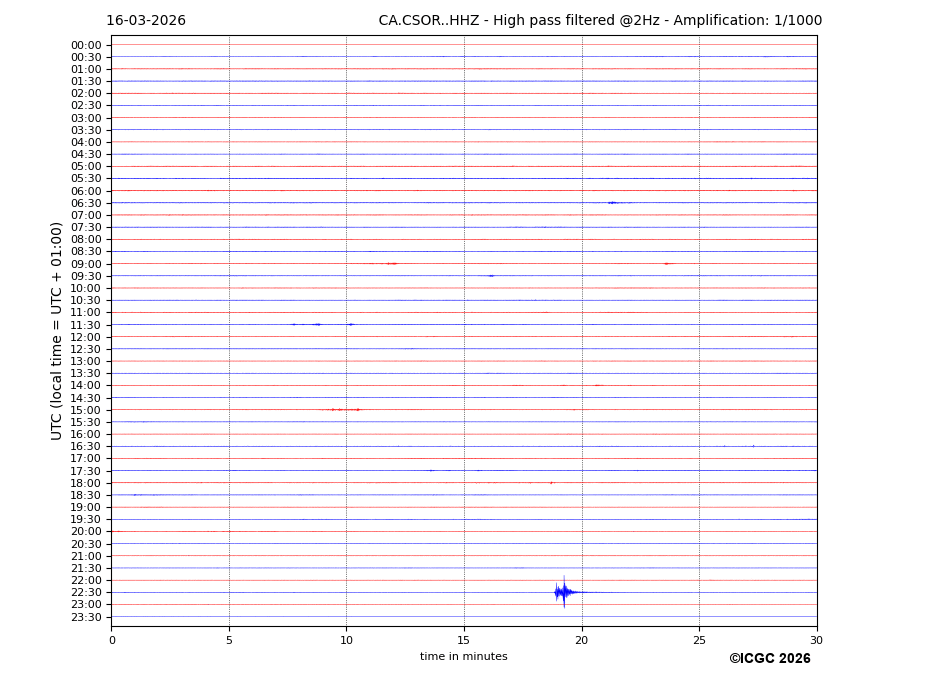The width and height of the screenshot is (927, 696).
Task: Click the large seismic event on the 22:30 trace
Action: click(x=564, y=592)
